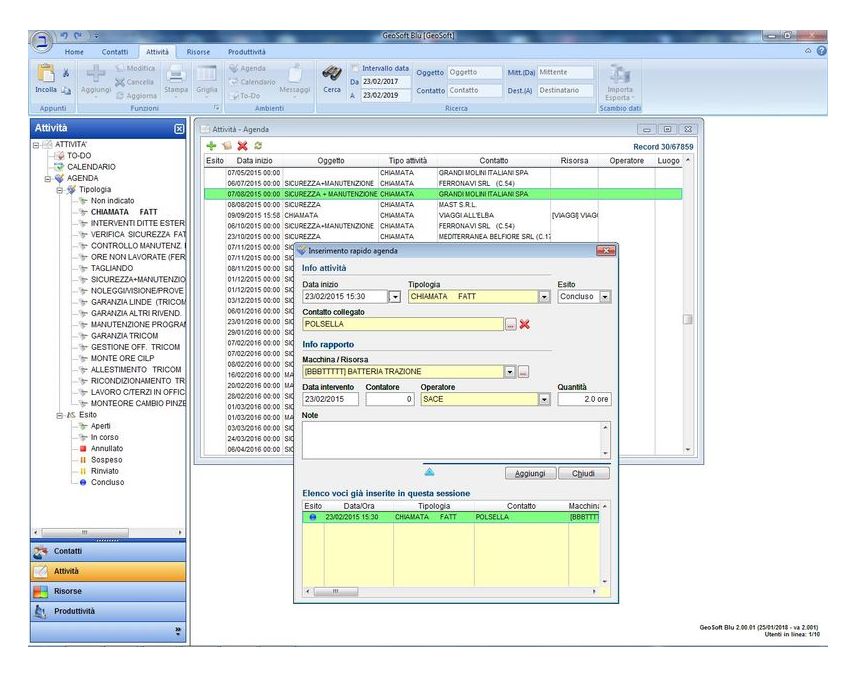
Task: Browse machines with the ellipsis beside Macchina / Risorsa
Action: click(x=523, y=372)
